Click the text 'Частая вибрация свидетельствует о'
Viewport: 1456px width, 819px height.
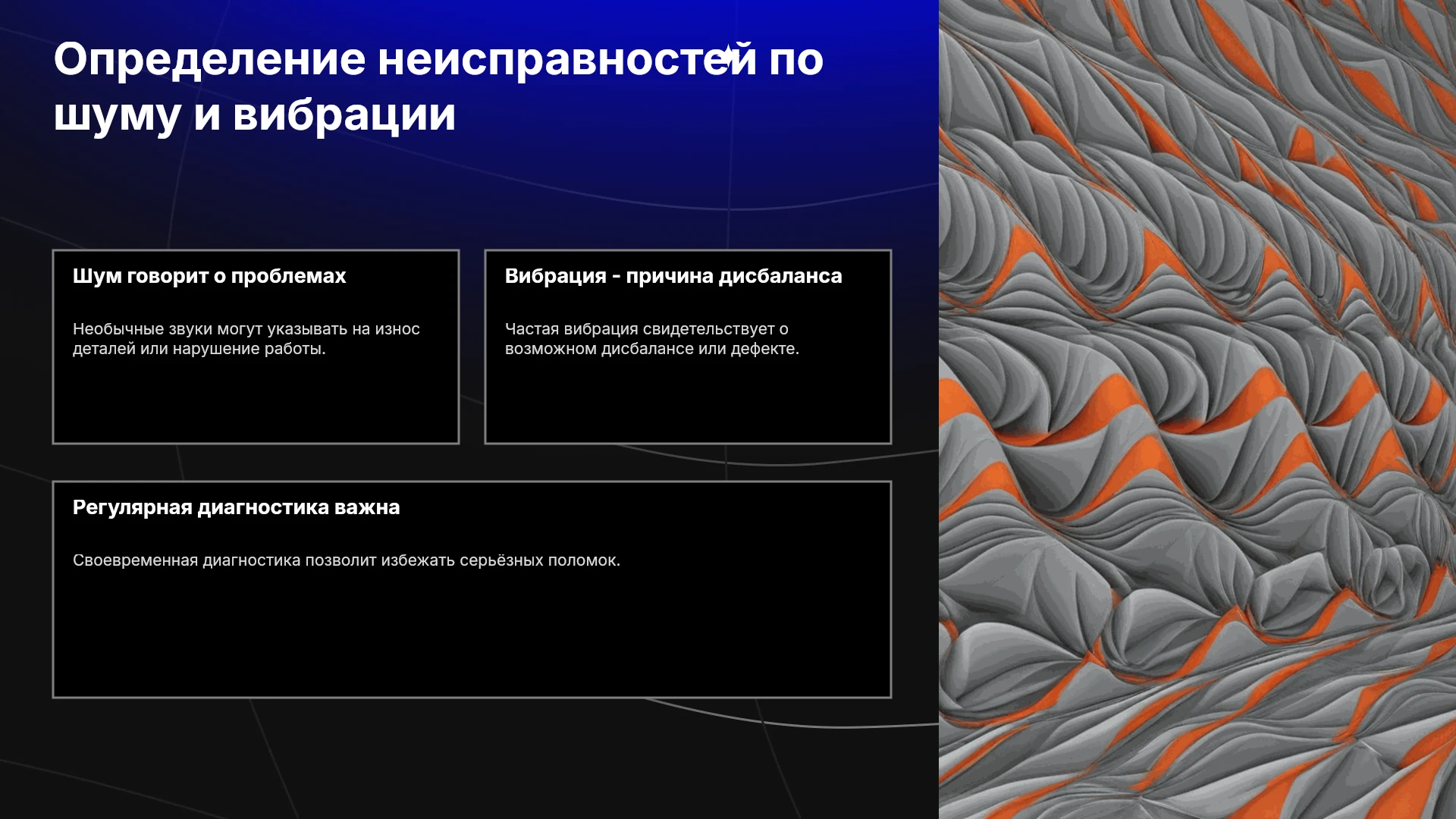[x=647, y=329]
